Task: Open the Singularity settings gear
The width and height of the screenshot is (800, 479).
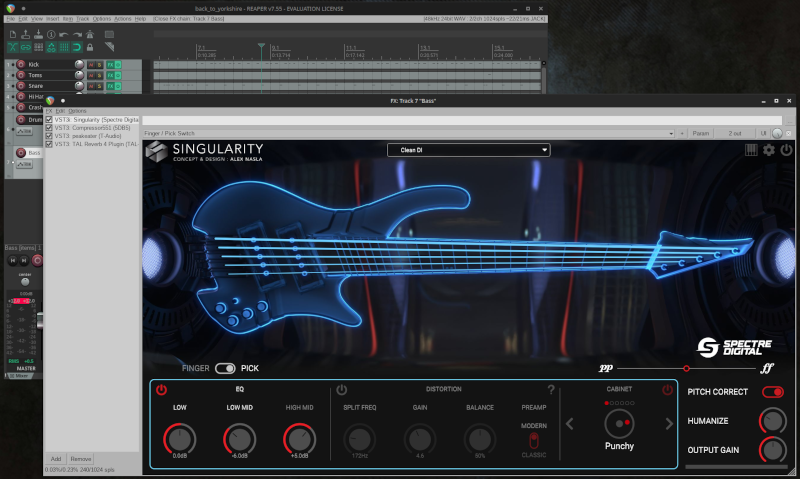Action: click(x=769, y=150)
